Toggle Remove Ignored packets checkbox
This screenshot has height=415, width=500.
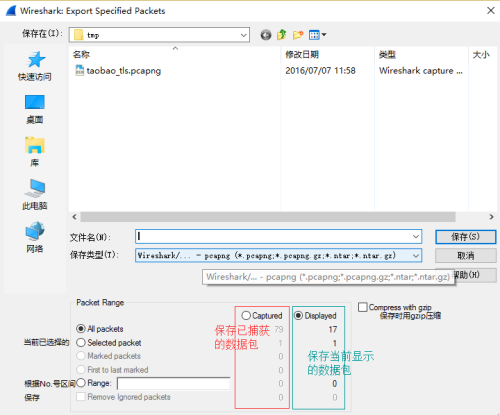click(81, 397)
